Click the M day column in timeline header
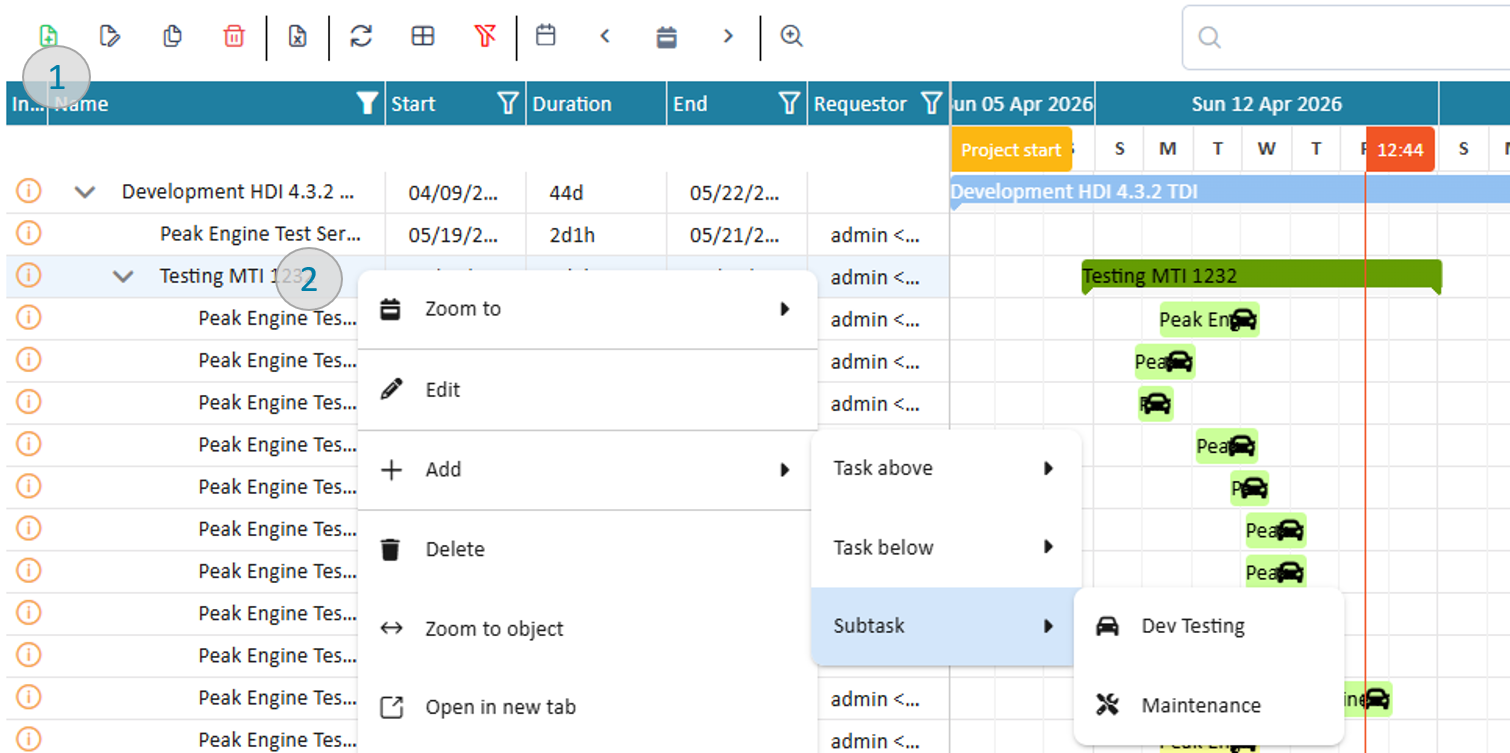This screenshot has height=753, width=1510. tap(1168, 149)
